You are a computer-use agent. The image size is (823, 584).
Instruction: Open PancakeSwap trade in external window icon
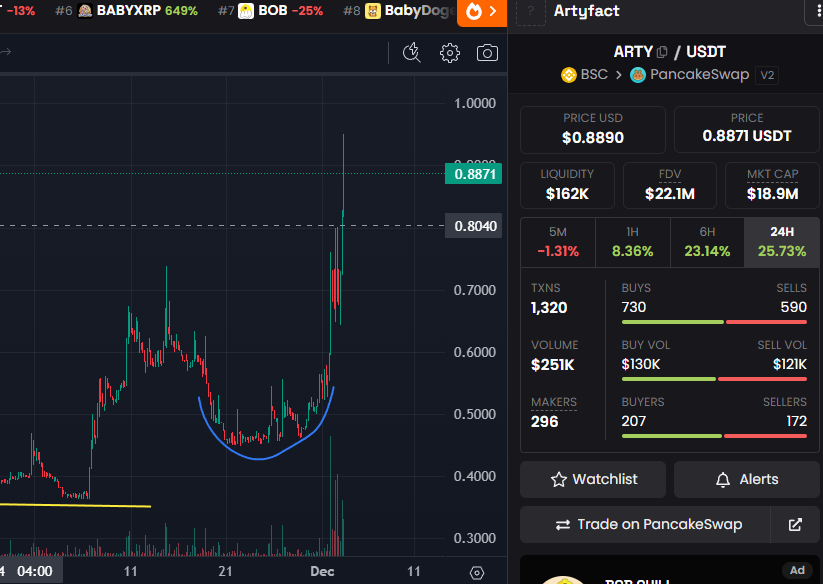pos(795,524)
